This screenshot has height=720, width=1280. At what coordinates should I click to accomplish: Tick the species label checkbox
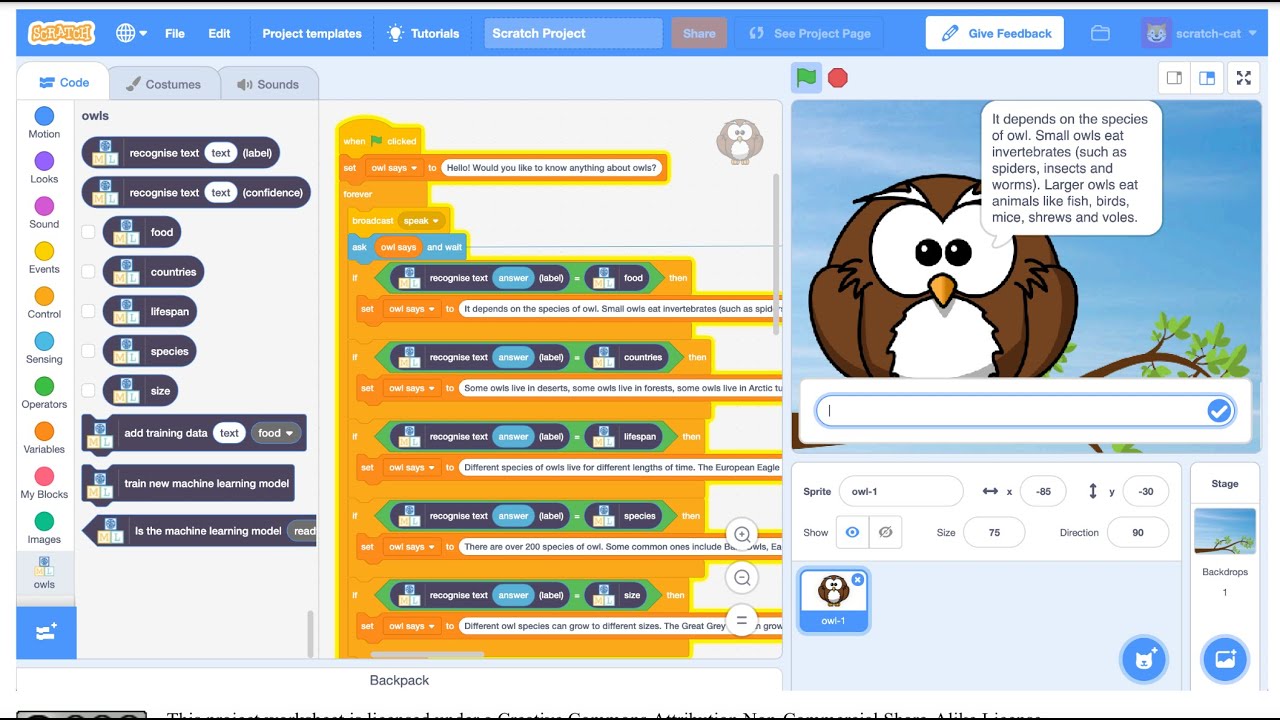(88, 351)
